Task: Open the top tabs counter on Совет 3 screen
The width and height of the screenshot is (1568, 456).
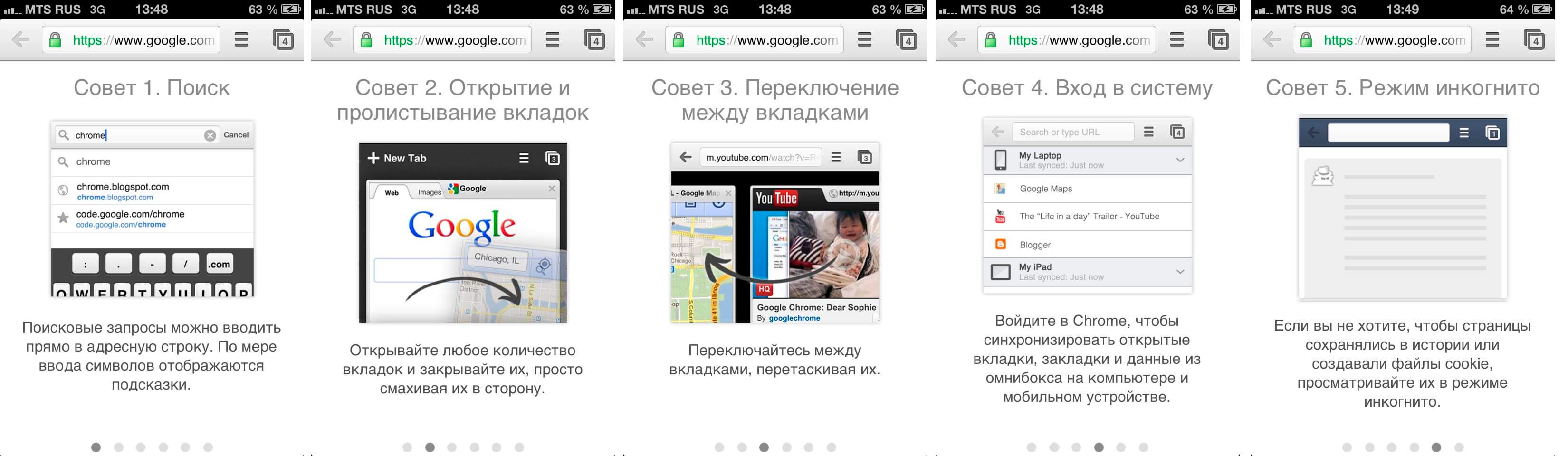Action: 906,39
